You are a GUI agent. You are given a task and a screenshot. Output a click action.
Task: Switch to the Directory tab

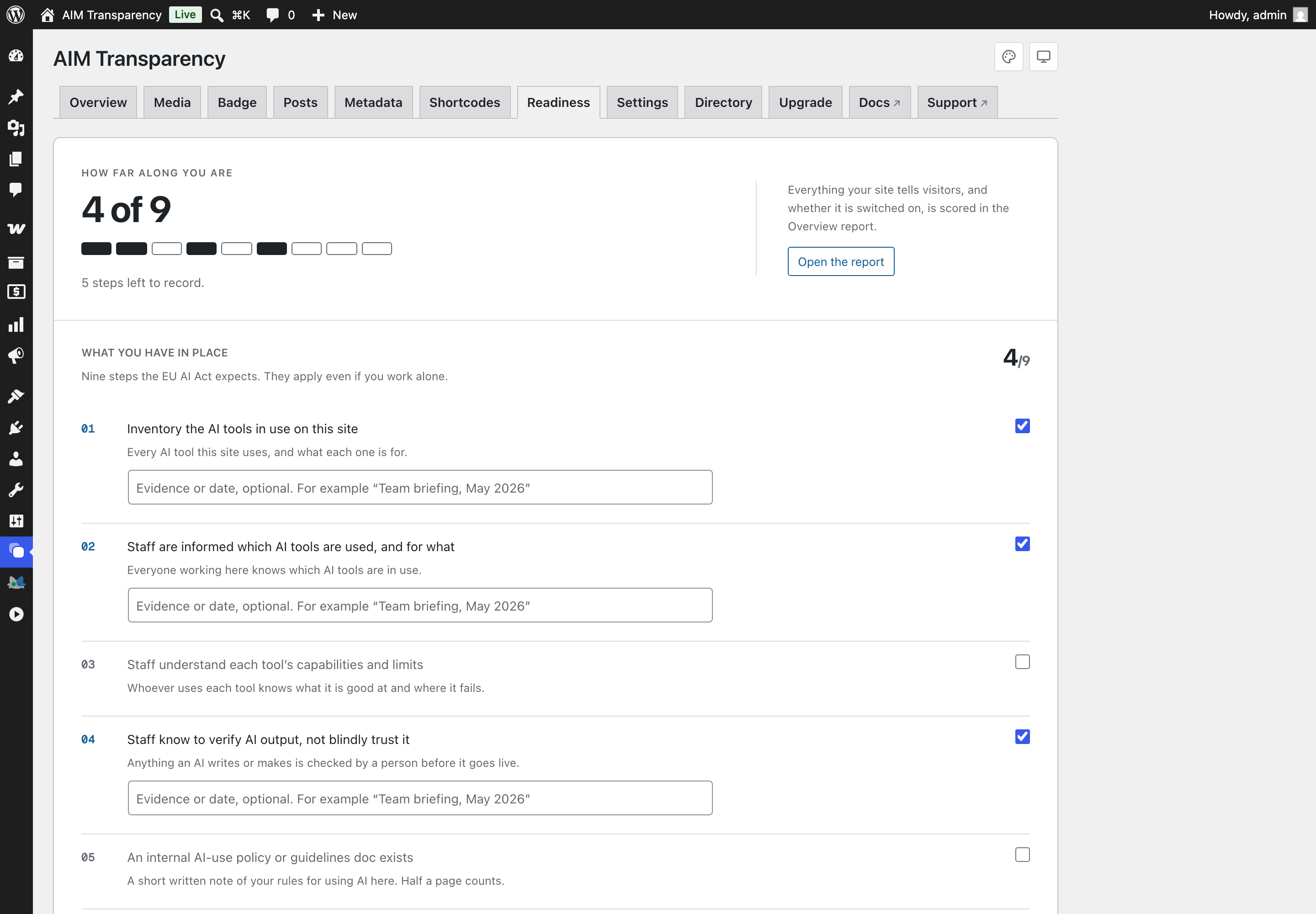point(723,102)
